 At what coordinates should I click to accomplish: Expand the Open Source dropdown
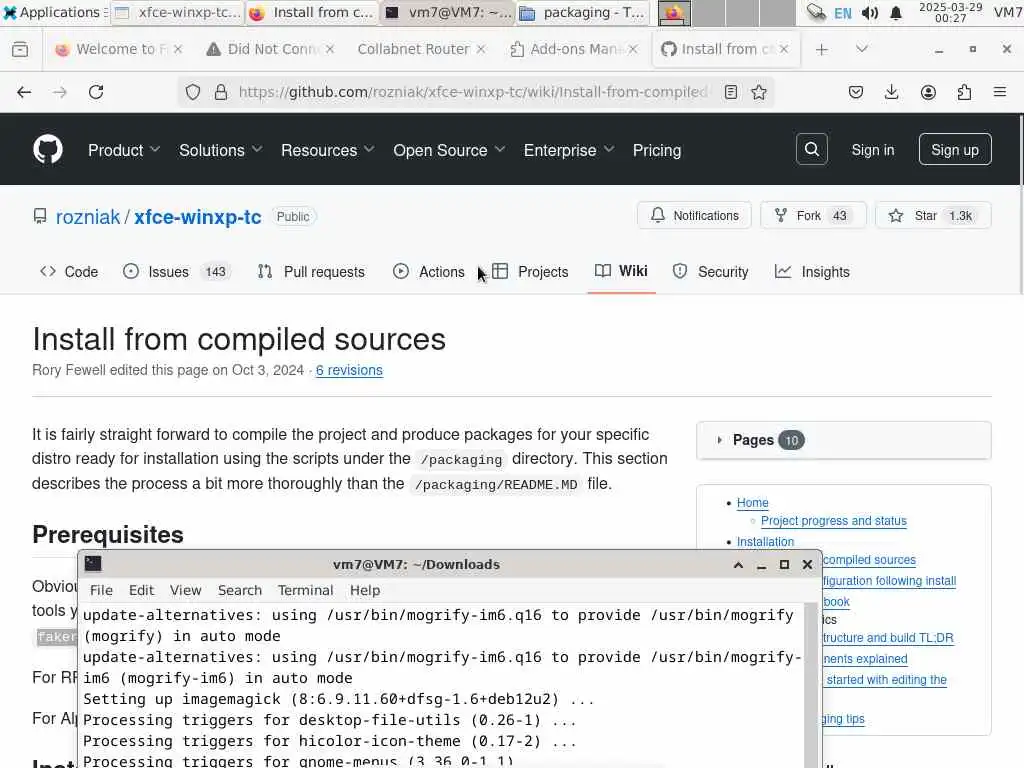pyautogui.click(x=449, y=150)
